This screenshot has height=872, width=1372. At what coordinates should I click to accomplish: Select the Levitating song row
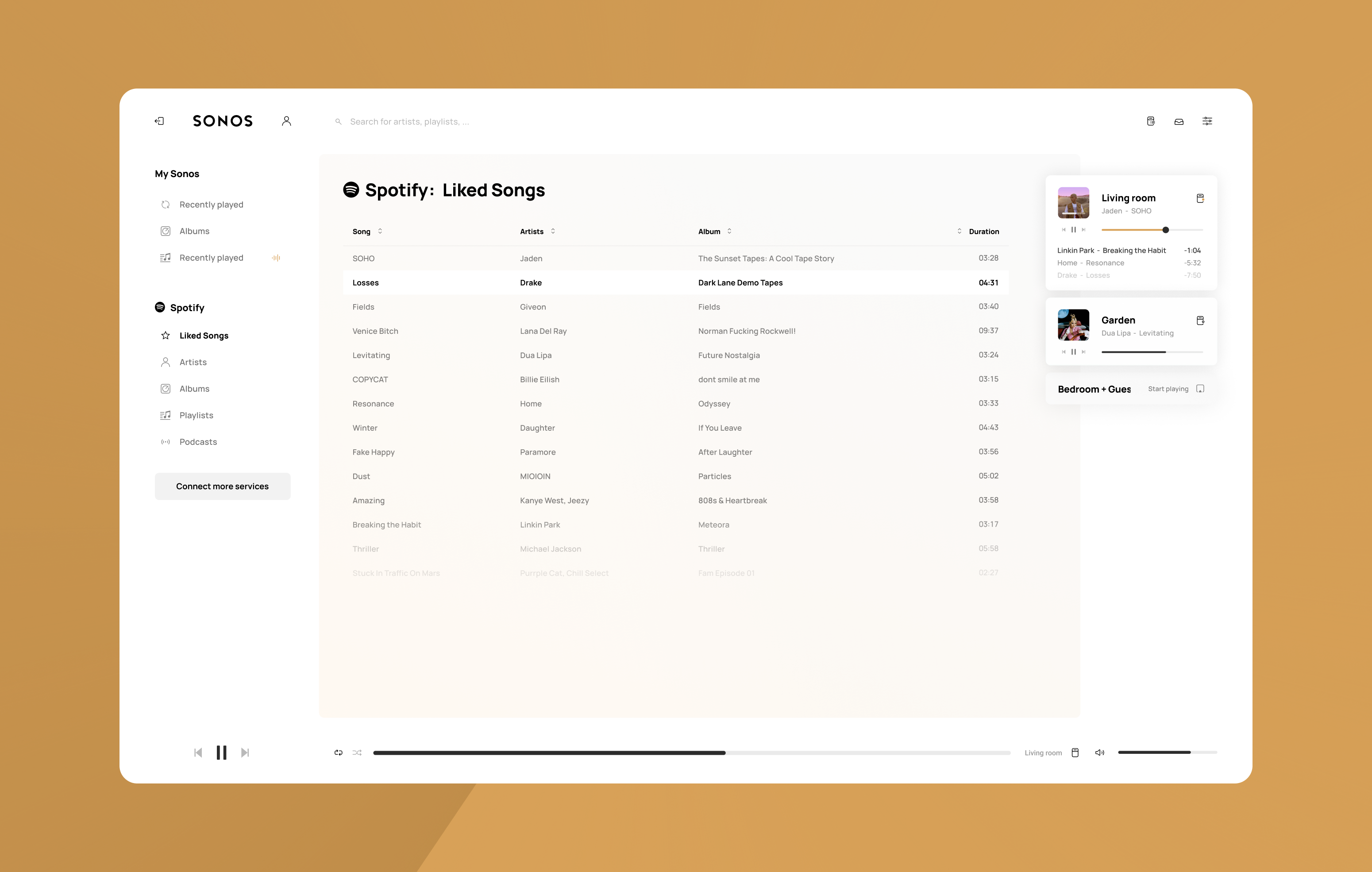[x=676, y=355]
